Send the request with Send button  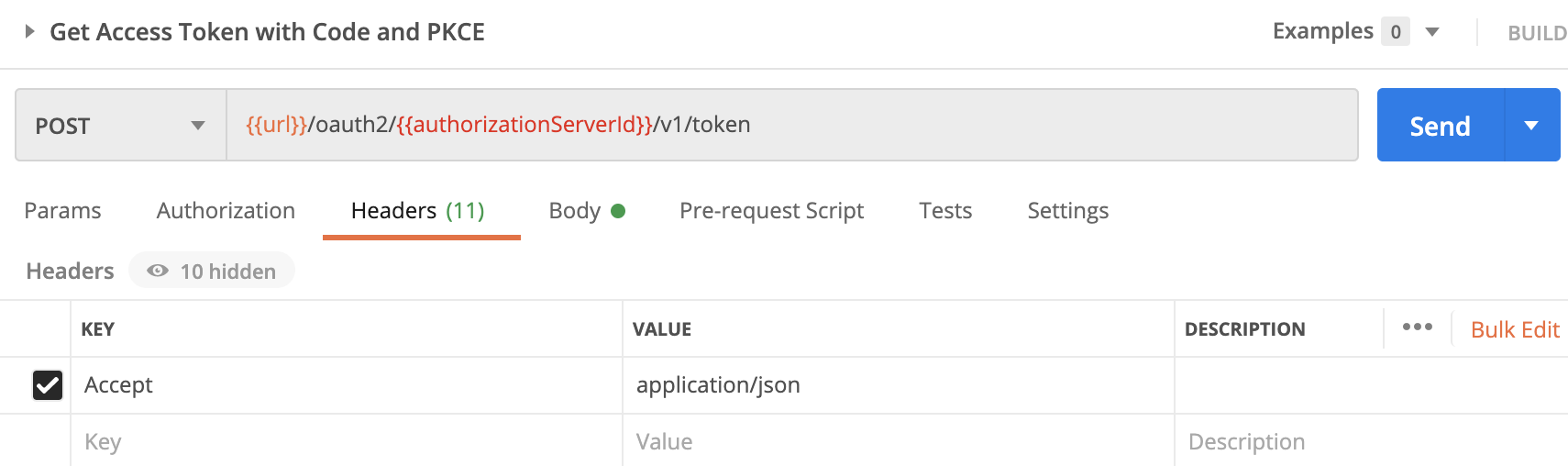point(1441,125)
